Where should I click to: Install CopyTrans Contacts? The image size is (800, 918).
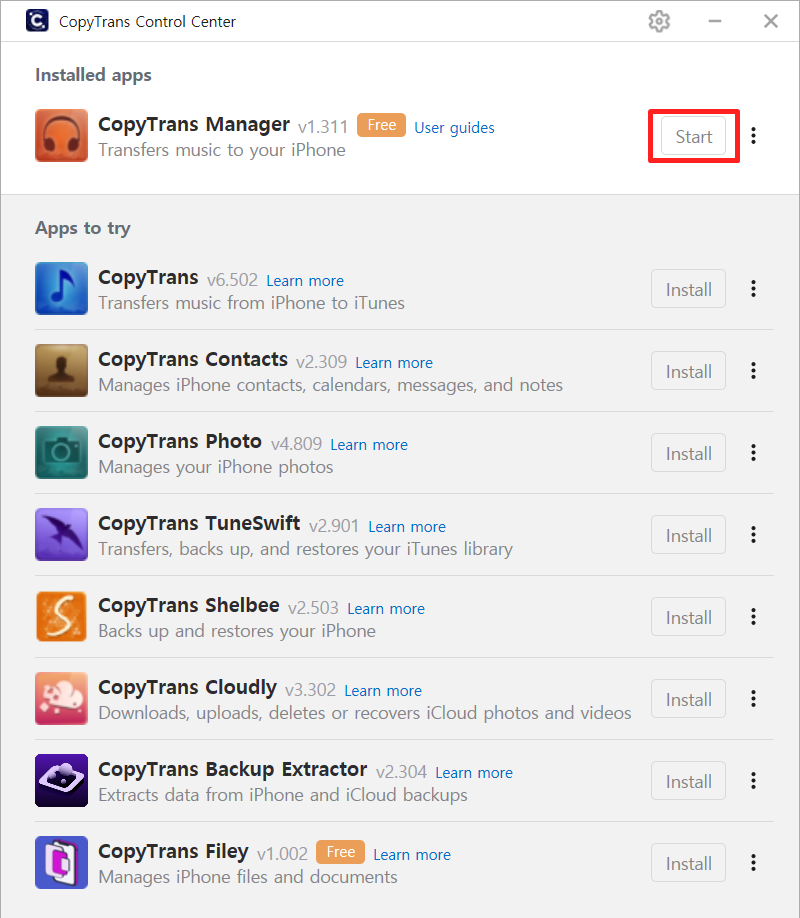point(688,371)
